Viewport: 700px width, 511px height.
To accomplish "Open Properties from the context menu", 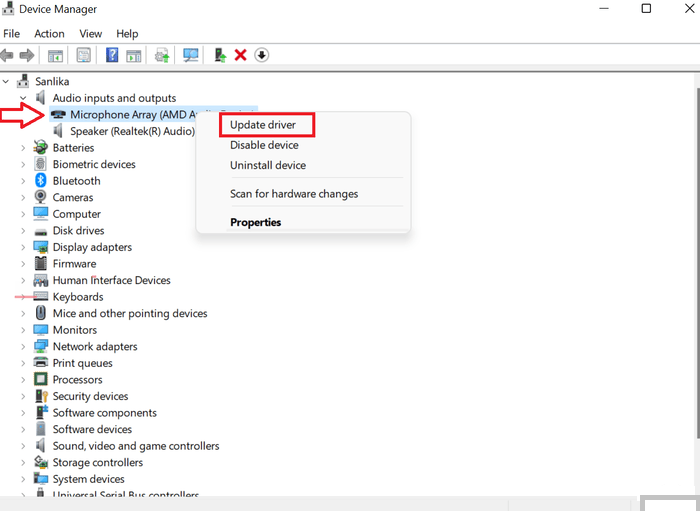I will click(x=255, y=222).
